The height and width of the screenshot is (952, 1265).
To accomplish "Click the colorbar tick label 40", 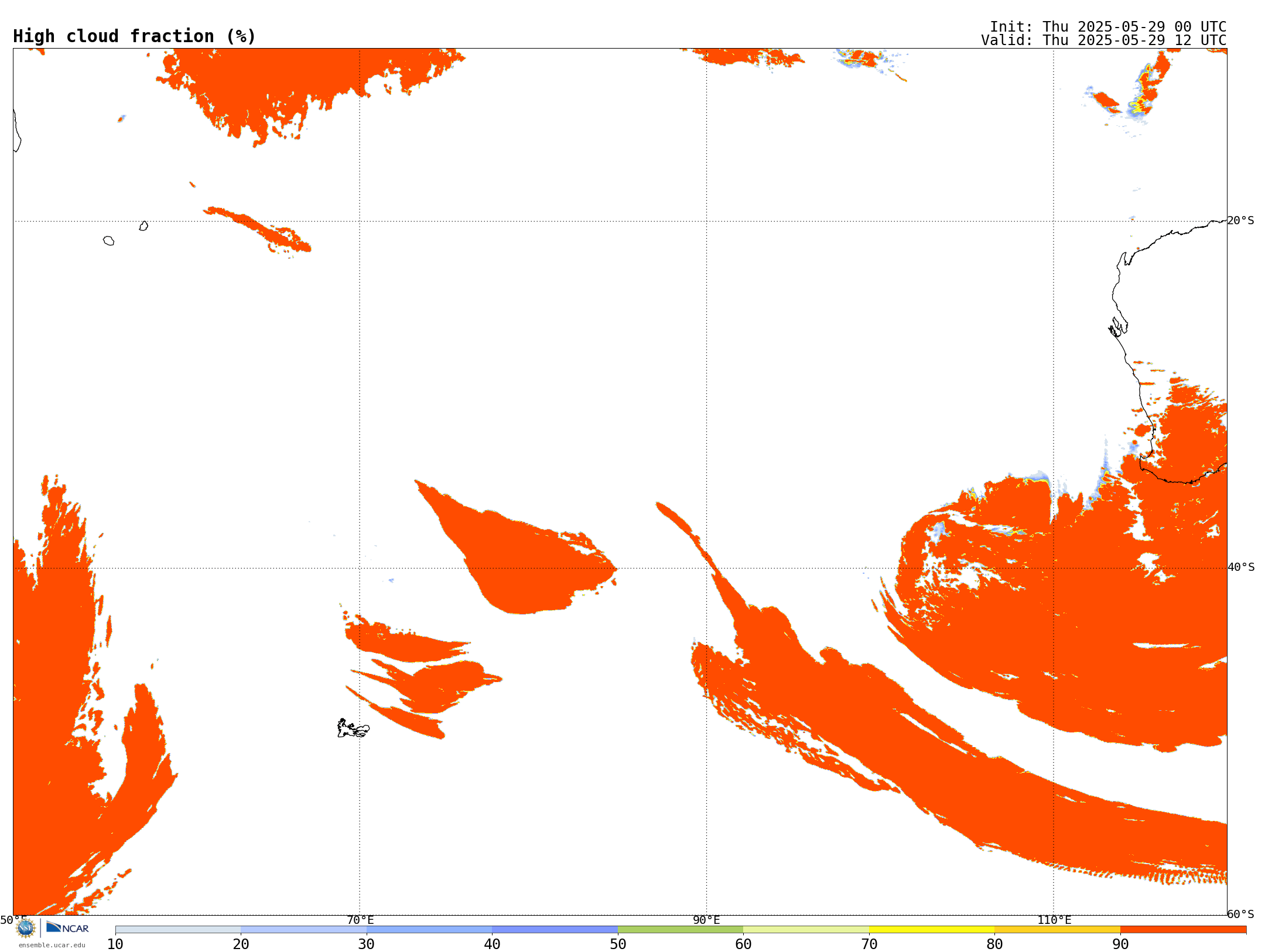I will (492, 944).
